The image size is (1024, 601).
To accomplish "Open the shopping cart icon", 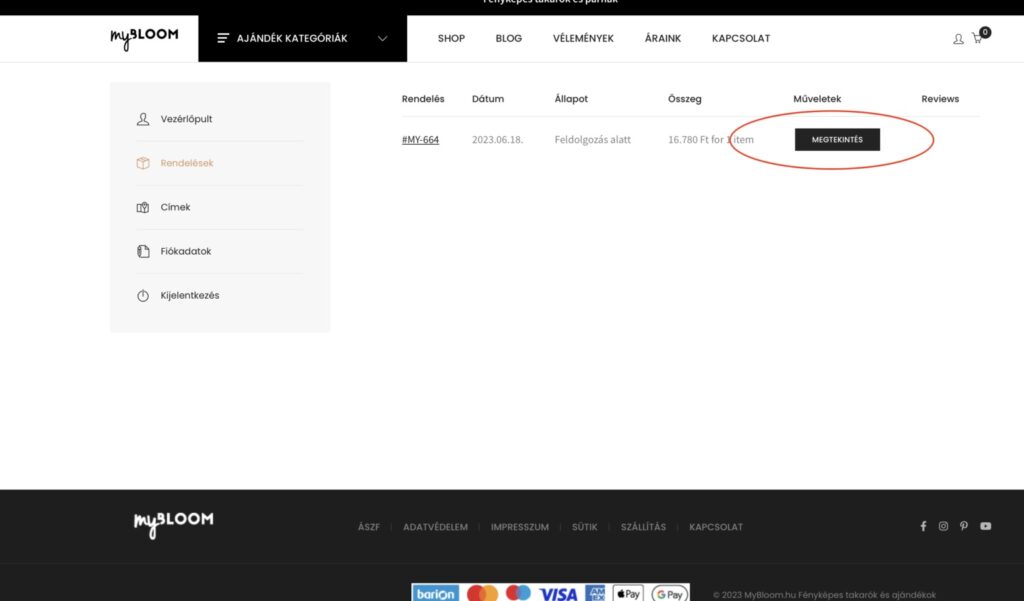I will pyautogui.click(x=977, y=39).
